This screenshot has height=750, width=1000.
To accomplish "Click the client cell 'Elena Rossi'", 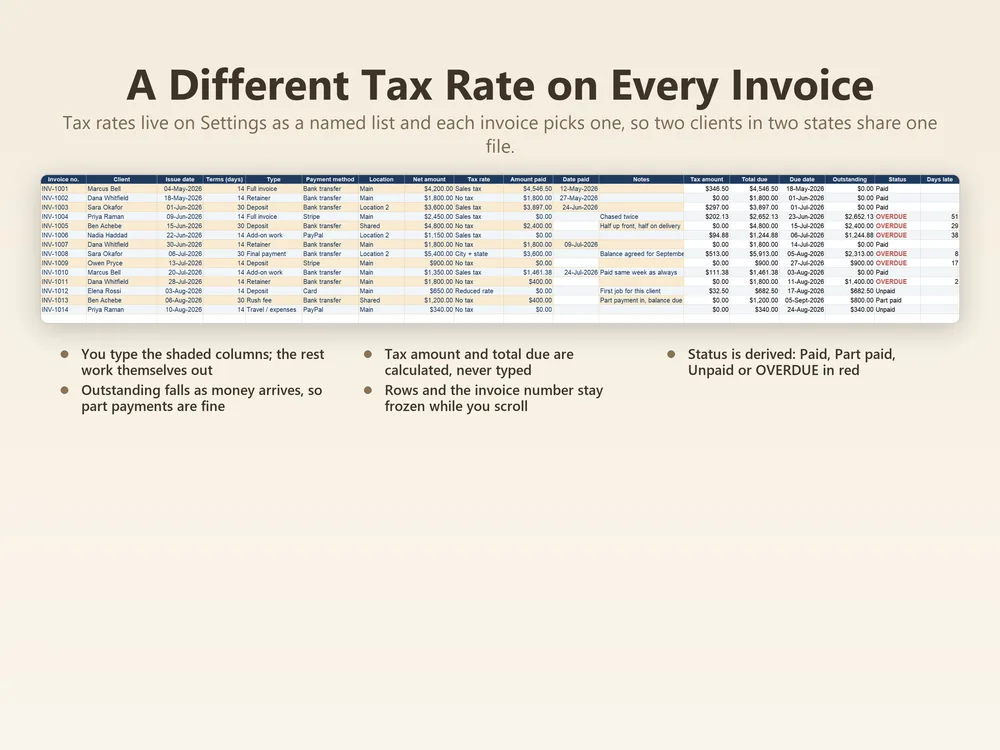I will point(121,291).
